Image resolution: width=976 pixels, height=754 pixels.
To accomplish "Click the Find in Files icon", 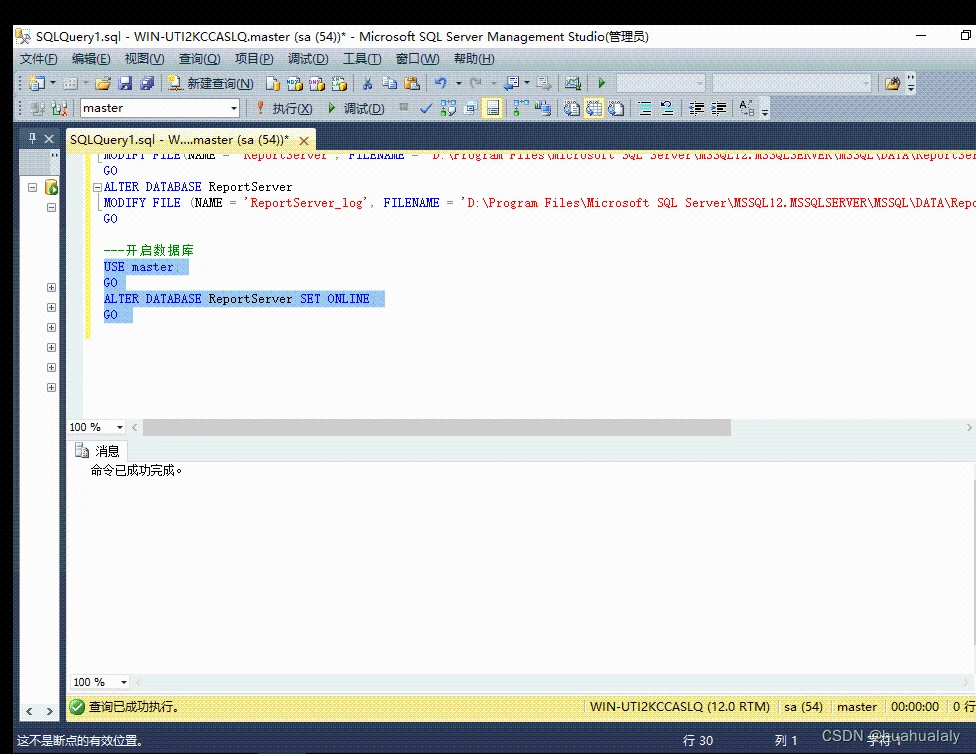I will (892, 83).
